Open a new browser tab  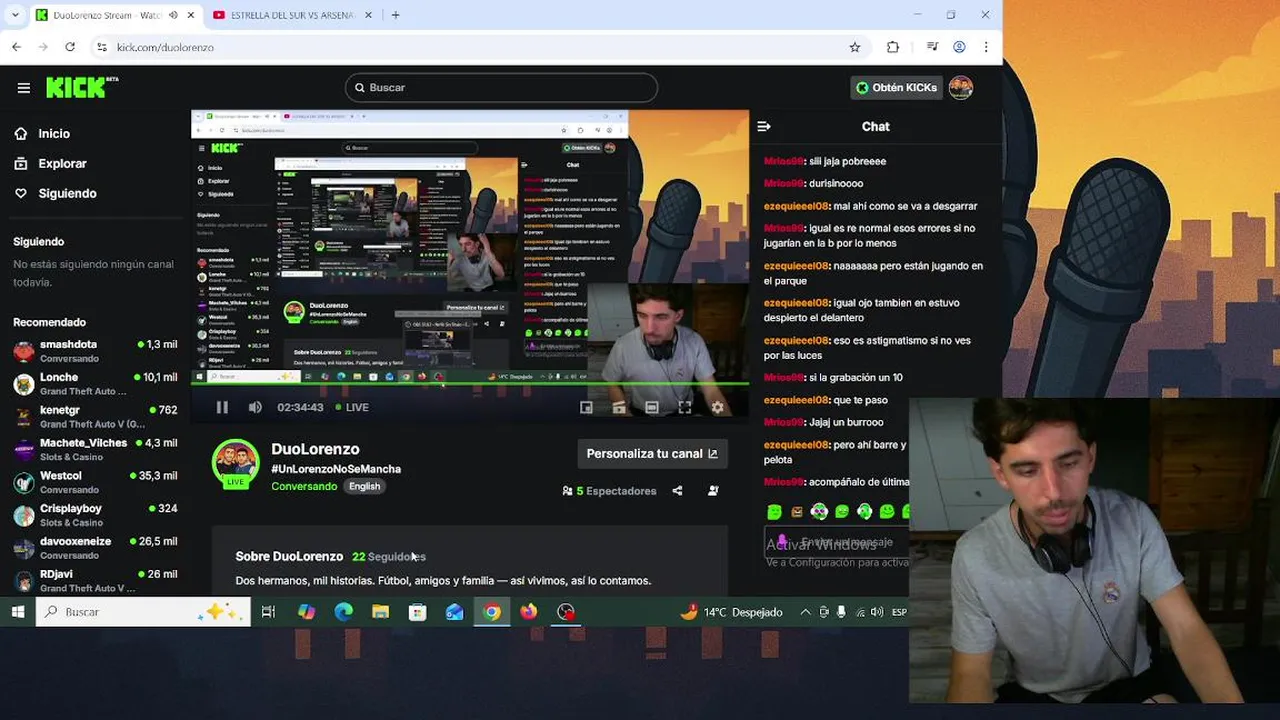point(395,15)
